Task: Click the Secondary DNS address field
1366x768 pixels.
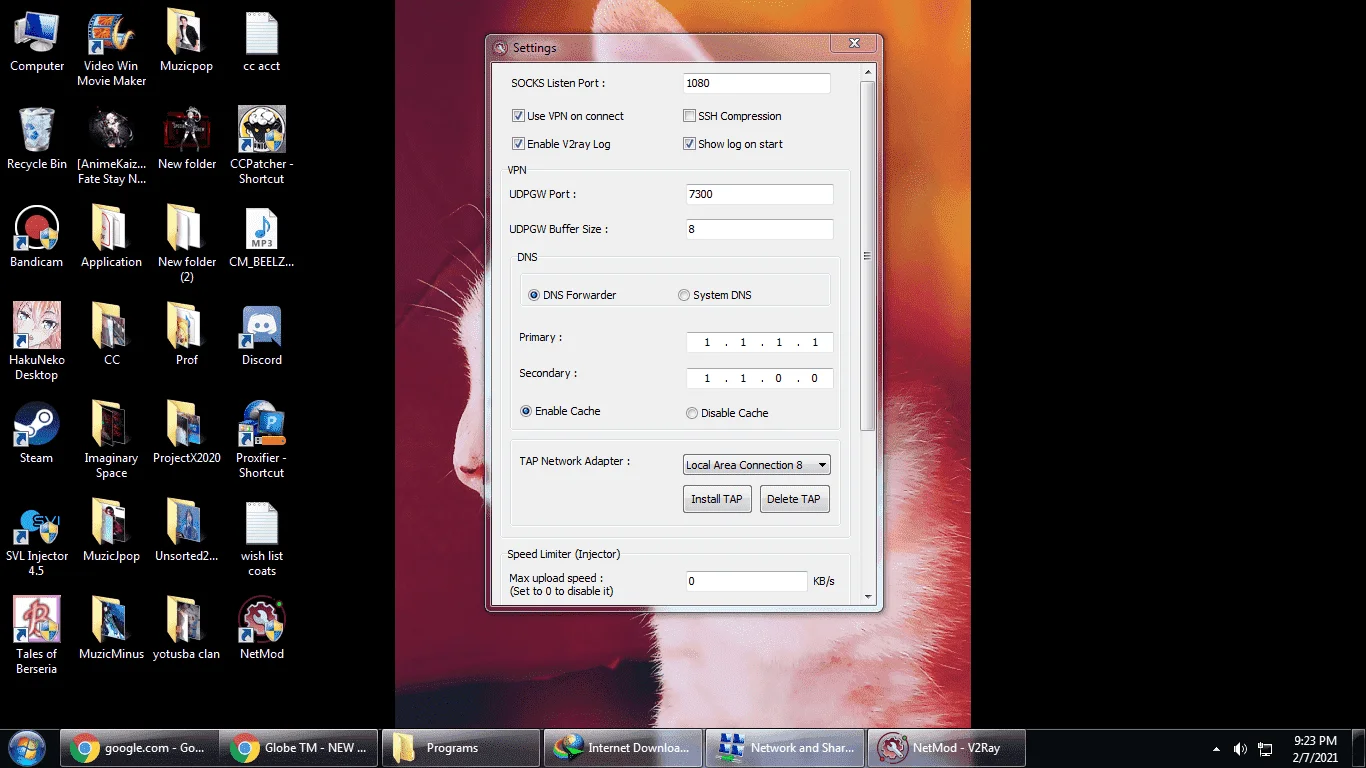Action: click(x=759, y=379)
